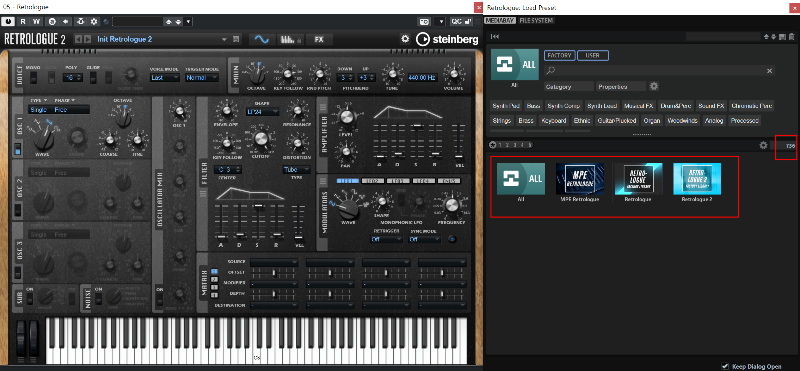Switch to the MEDIABAY tab
Viewport: 800px width, 371px height.
500,21
